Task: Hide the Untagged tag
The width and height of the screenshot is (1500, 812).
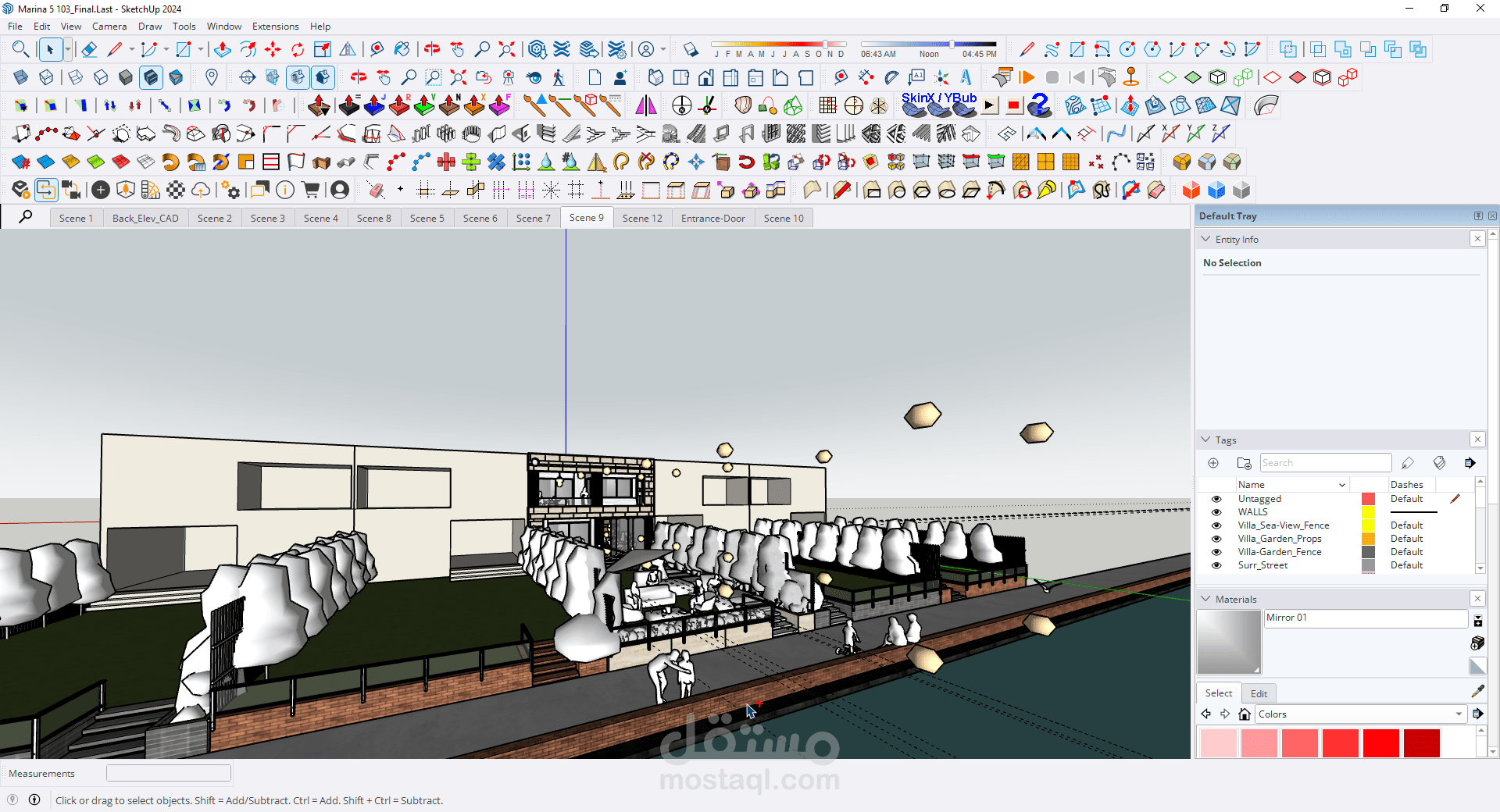Action: 1216,499
